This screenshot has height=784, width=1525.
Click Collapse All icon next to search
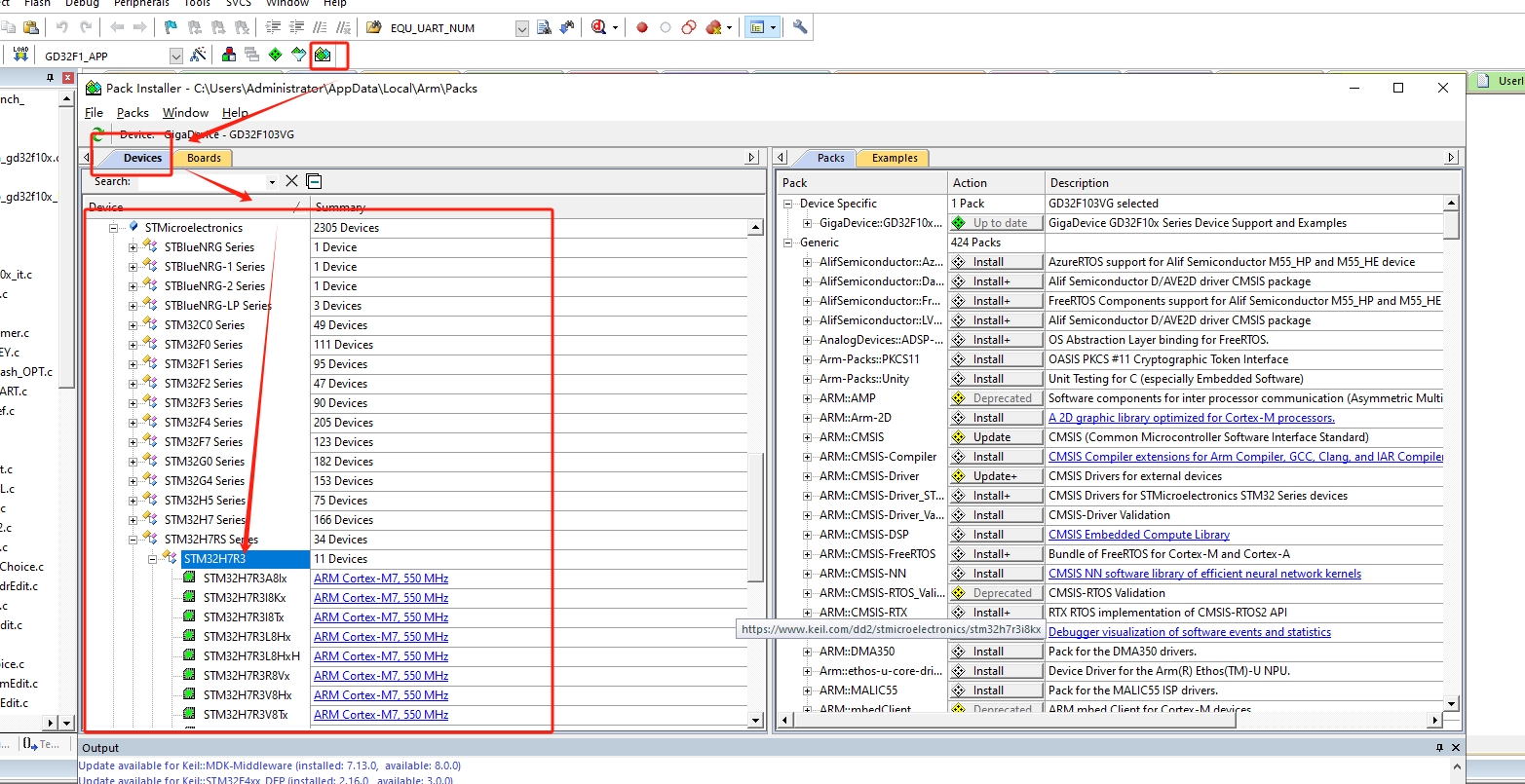[x=314, y=181]
